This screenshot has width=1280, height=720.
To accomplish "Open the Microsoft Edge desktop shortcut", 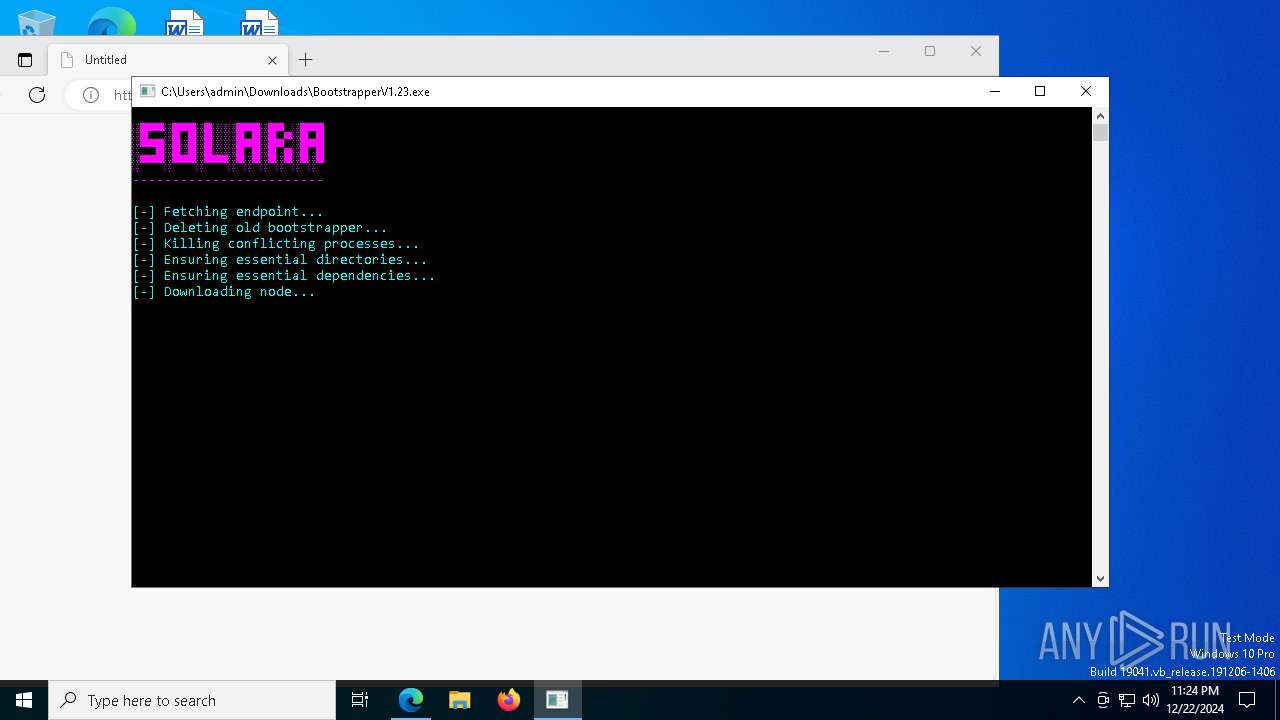I will [x=112, y=20].
